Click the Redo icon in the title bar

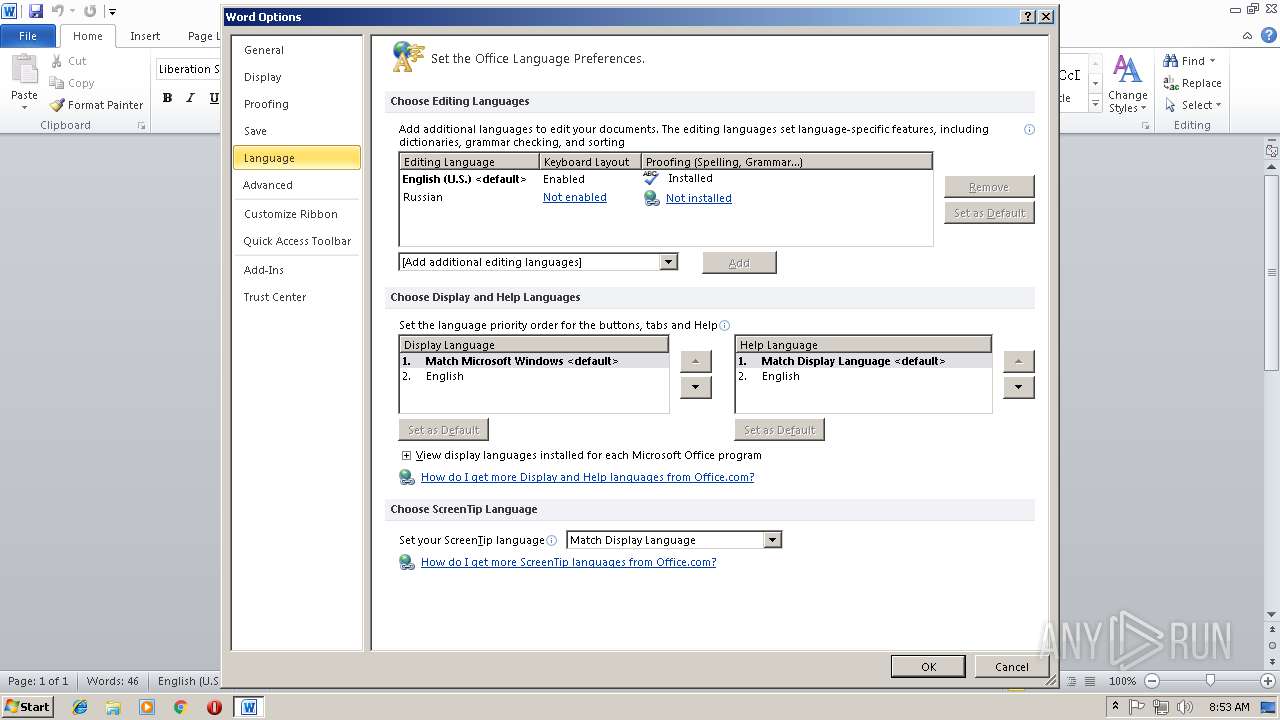click(90, 11)
